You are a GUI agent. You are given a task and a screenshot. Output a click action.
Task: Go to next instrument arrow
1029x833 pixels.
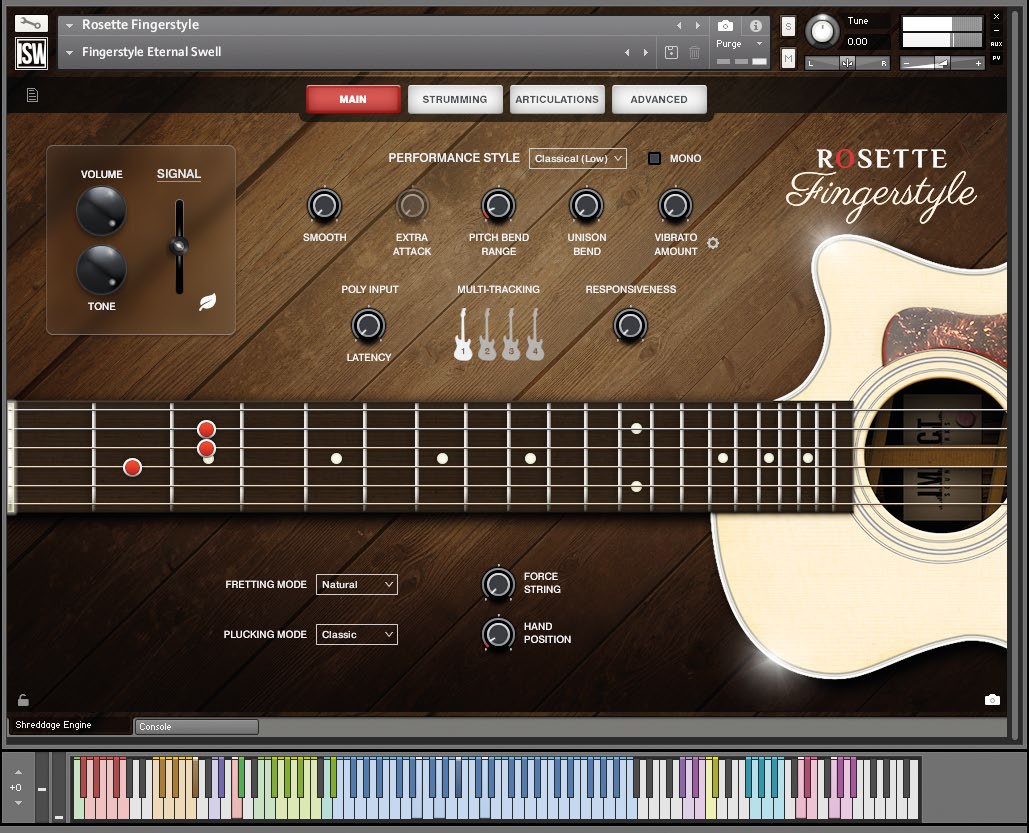pos(698,26)
